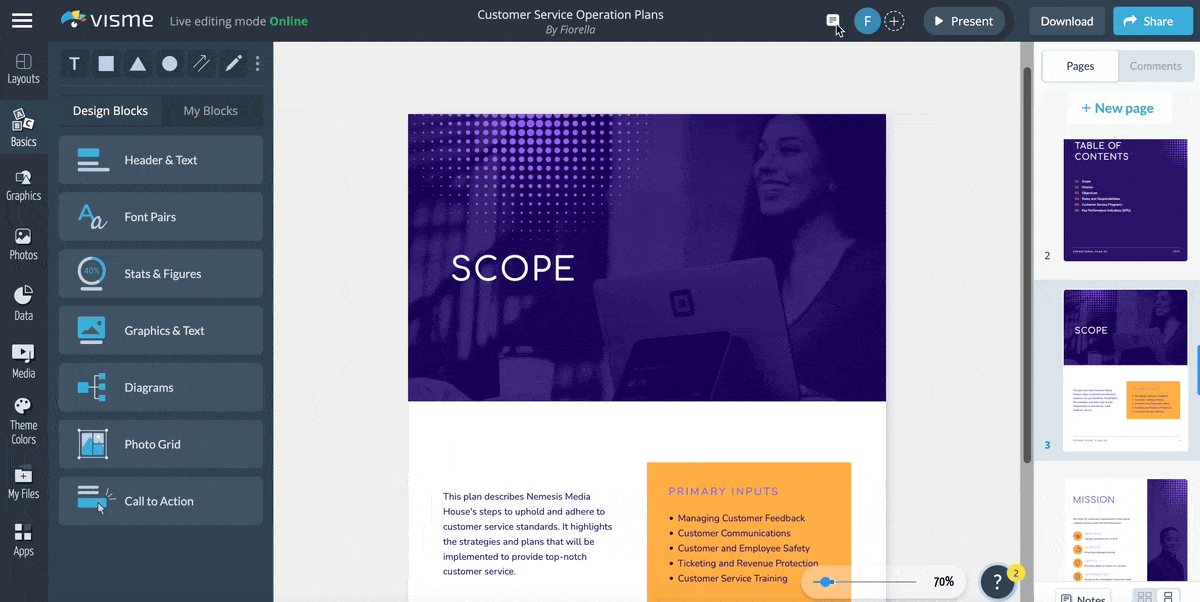Click the add collaborator plus icon
The image size is (1200, 602).
(895, 21)
